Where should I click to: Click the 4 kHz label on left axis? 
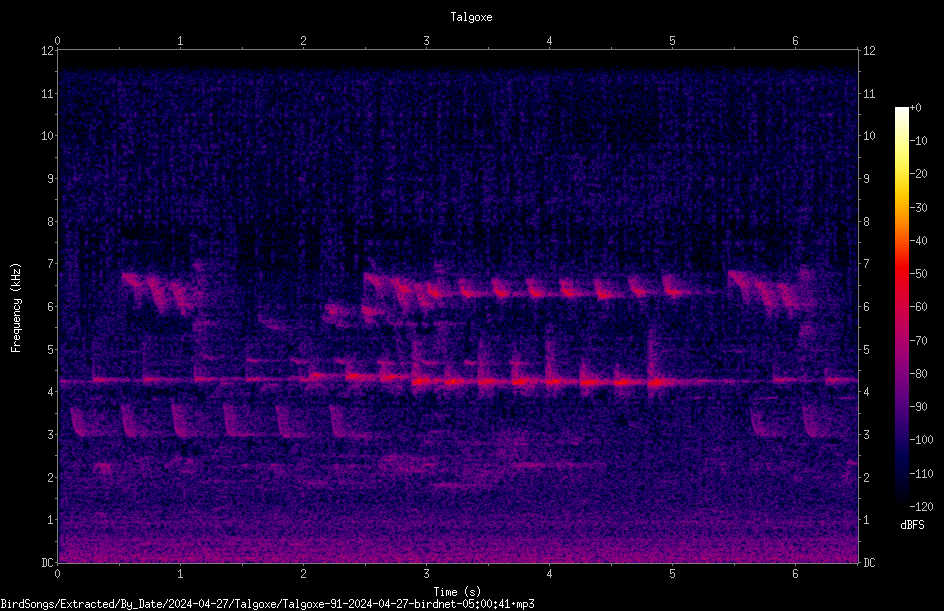point(51,392)
